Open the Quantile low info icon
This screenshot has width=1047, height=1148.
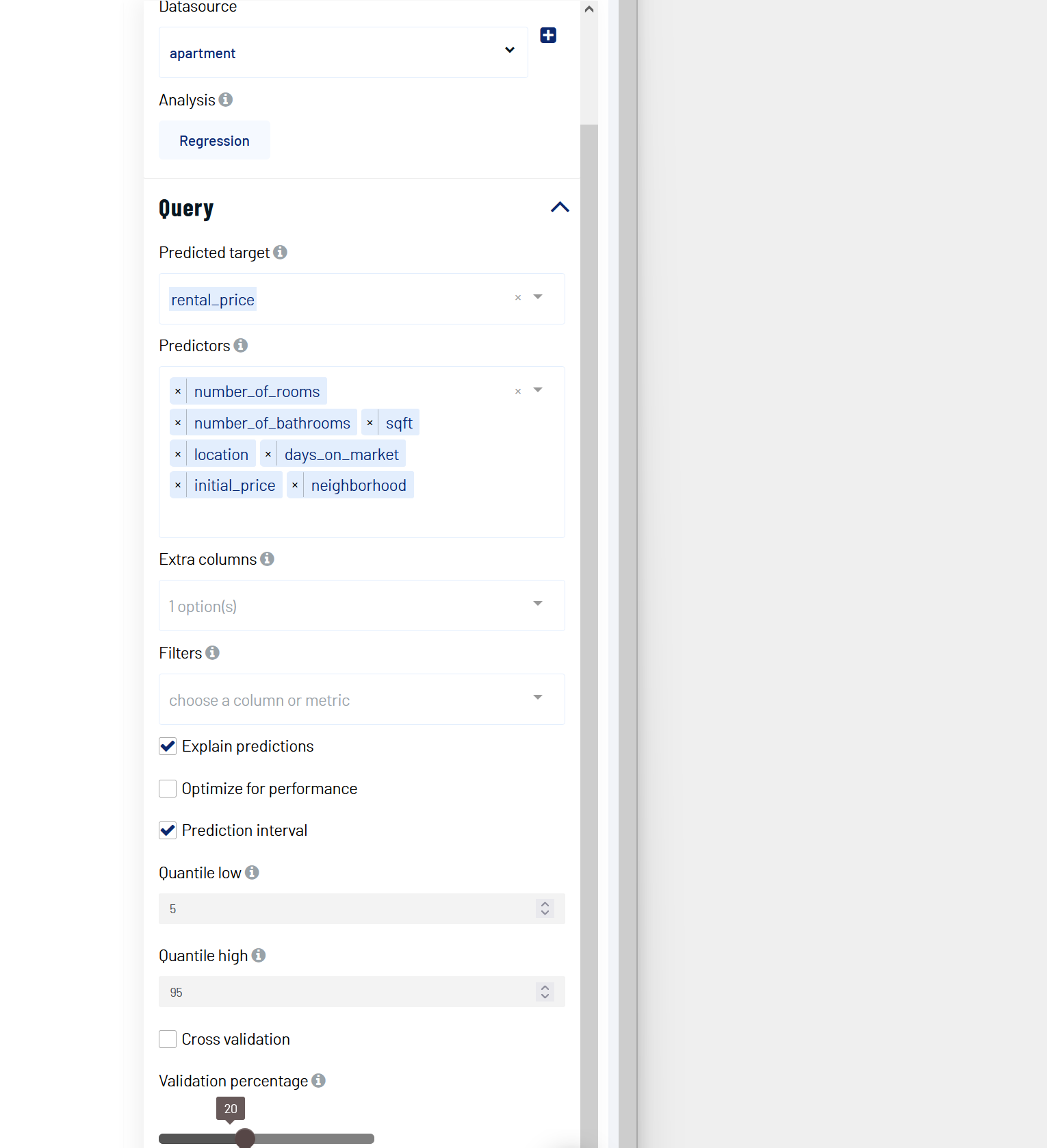coord(252,873)
